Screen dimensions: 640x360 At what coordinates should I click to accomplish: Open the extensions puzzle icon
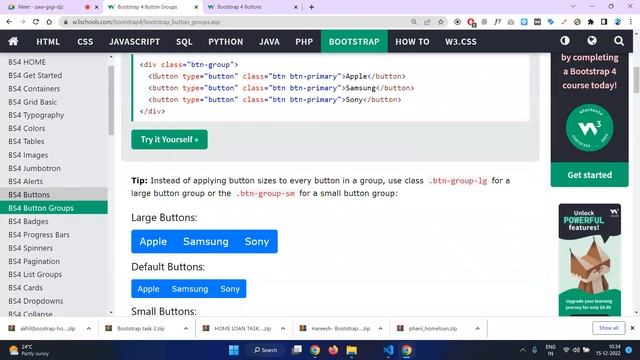(591, 22)
